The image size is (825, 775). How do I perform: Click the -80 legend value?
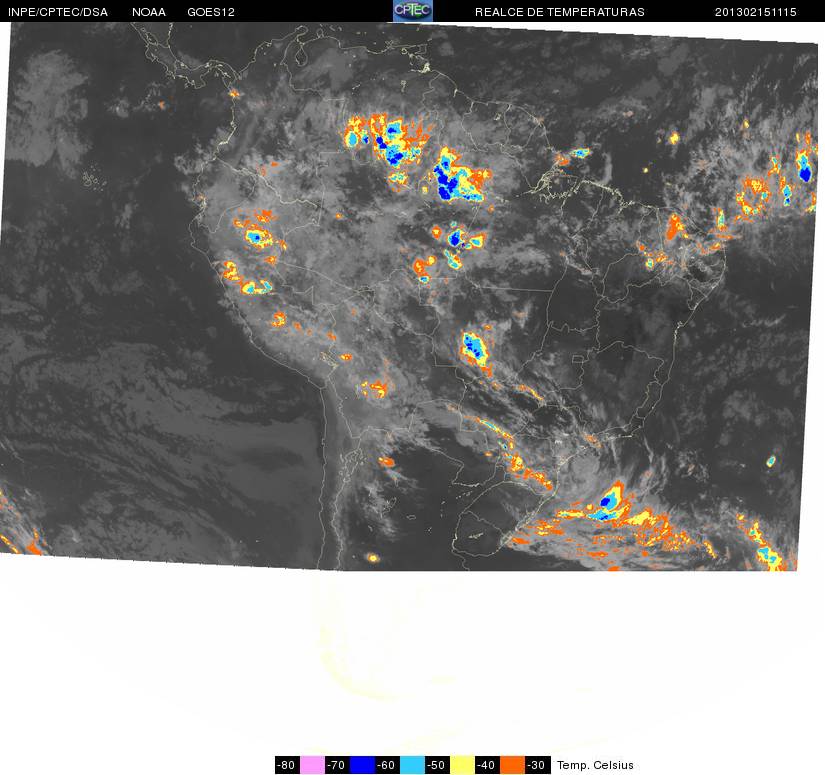[287, 765]
